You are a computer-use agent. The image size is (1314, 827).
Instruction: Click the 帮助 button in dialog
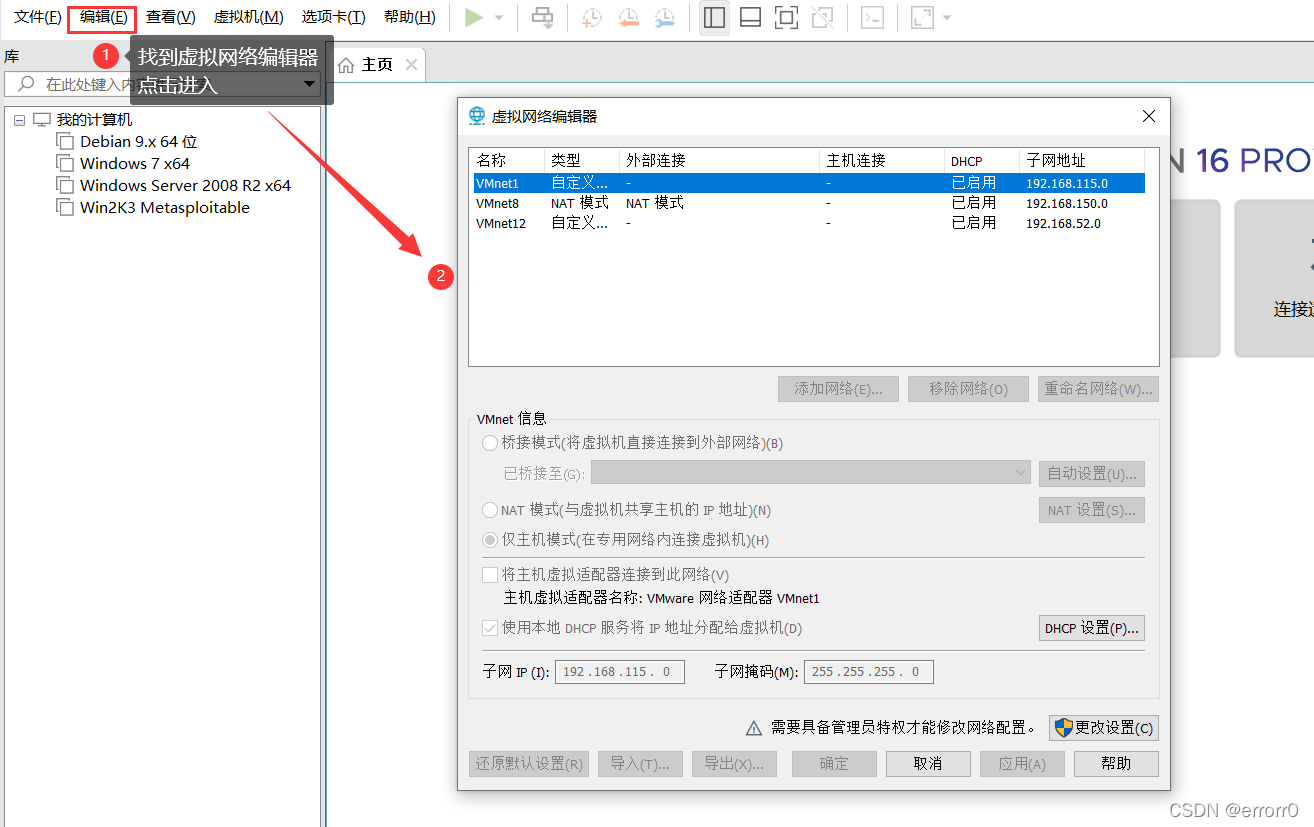[1116, 764]
